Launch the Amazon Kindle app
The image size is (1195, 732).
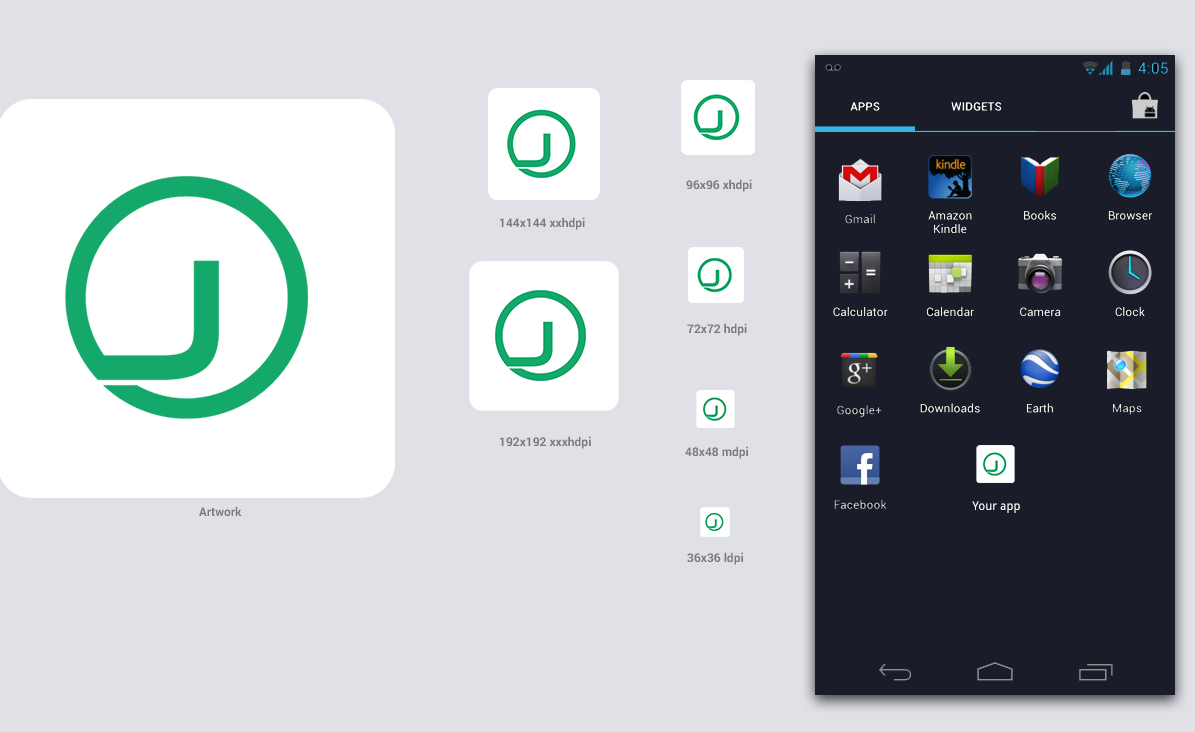pyautogui.click(x=950, y=177)
